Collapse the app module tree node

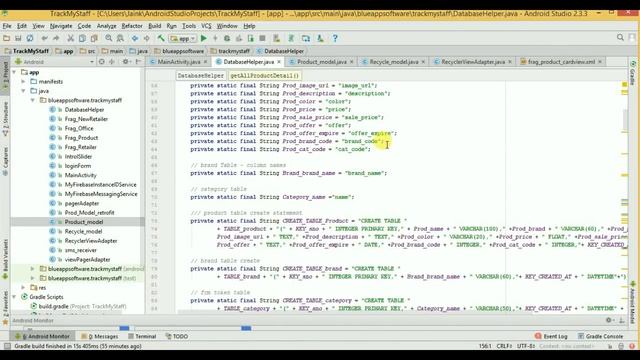(x=15, y=72)
